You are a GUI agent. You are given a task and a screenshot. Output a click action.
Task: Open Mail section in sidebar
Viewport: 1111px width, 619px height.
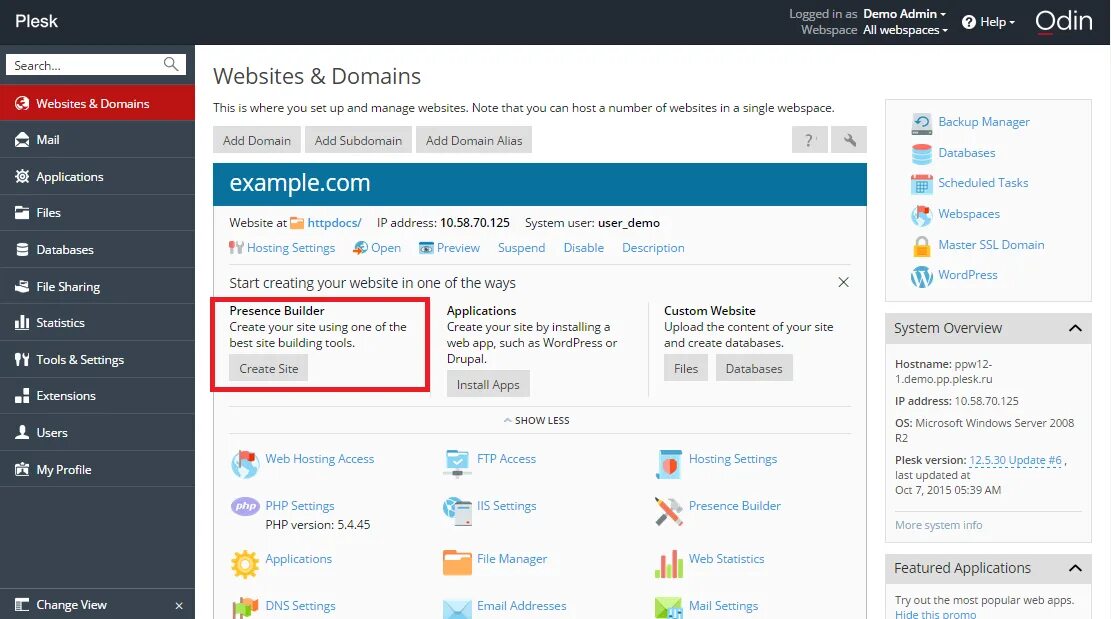(97, 140)
